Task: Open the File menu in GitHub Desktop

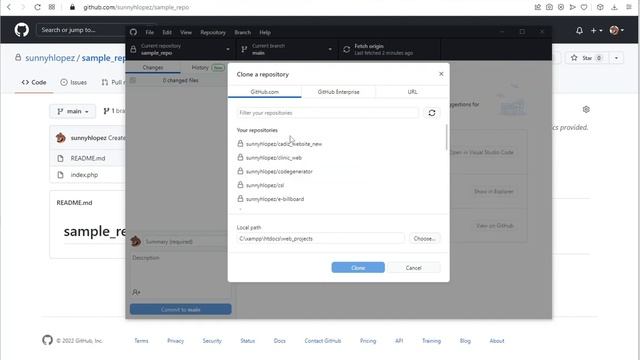Action: click(x=150, y=32)
